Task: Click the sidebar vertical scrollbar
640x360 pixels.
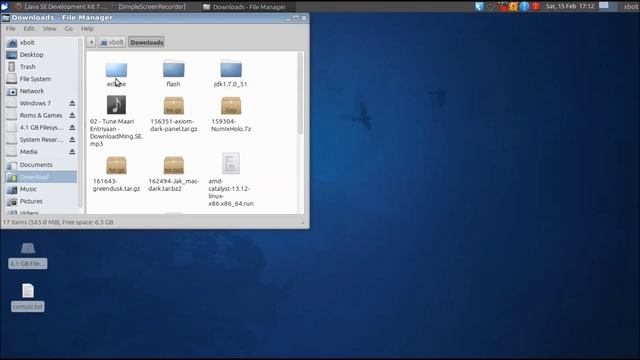Action: 80,122
